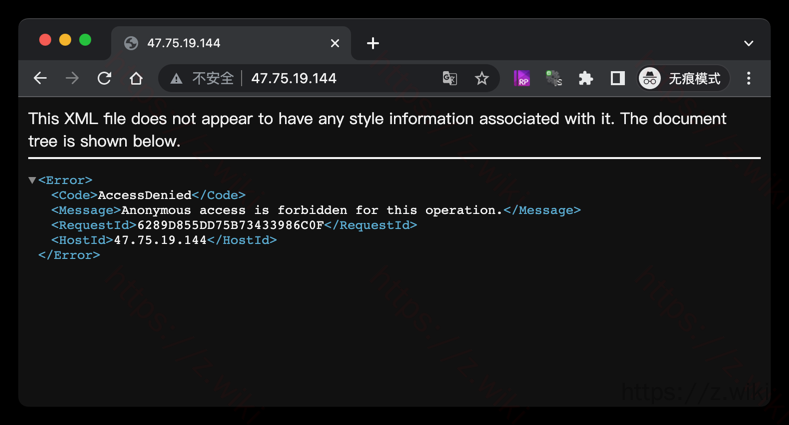Bookmark this page with the star icon

[482, 78]
